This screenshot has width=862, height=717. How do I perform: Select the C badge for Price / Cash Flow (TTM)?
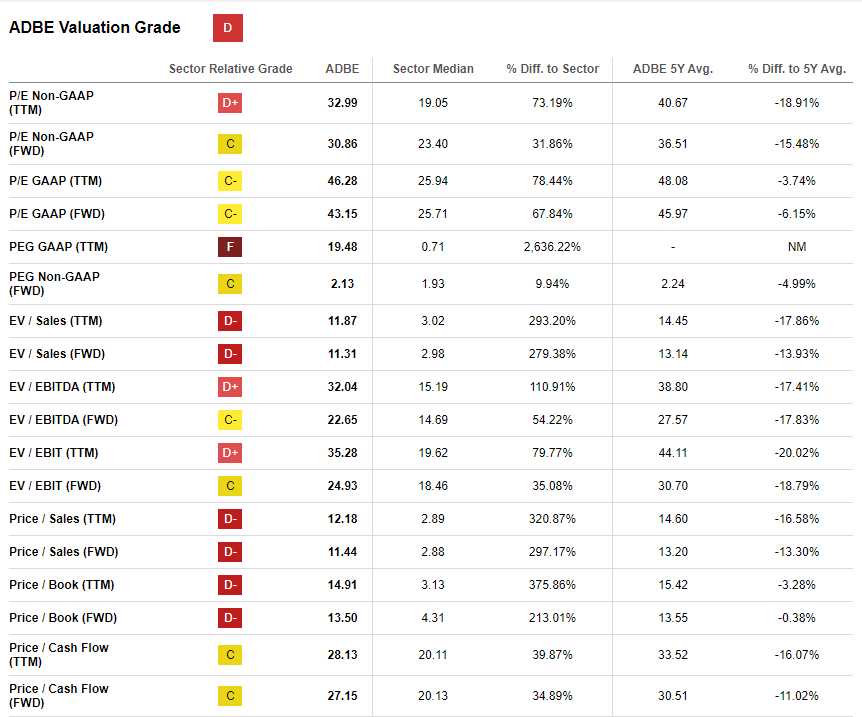click(x=230, y=655)
